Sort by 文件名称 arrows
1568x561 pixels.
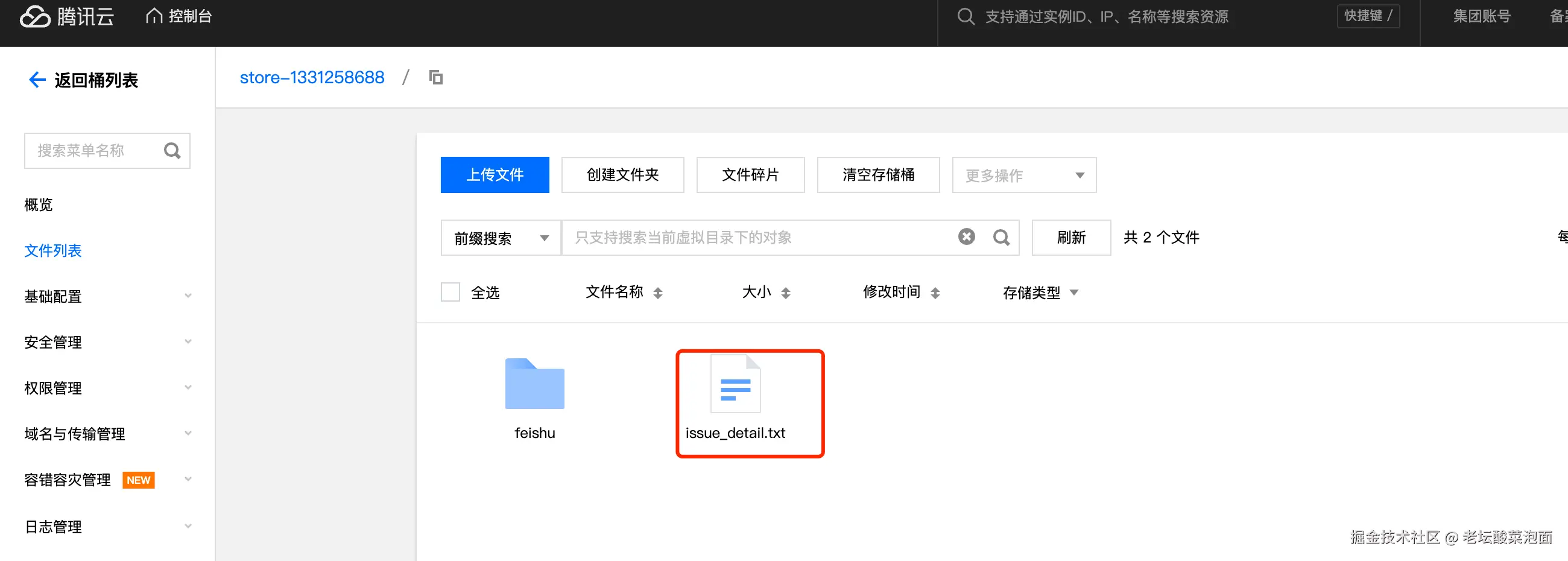coord(658,293)
